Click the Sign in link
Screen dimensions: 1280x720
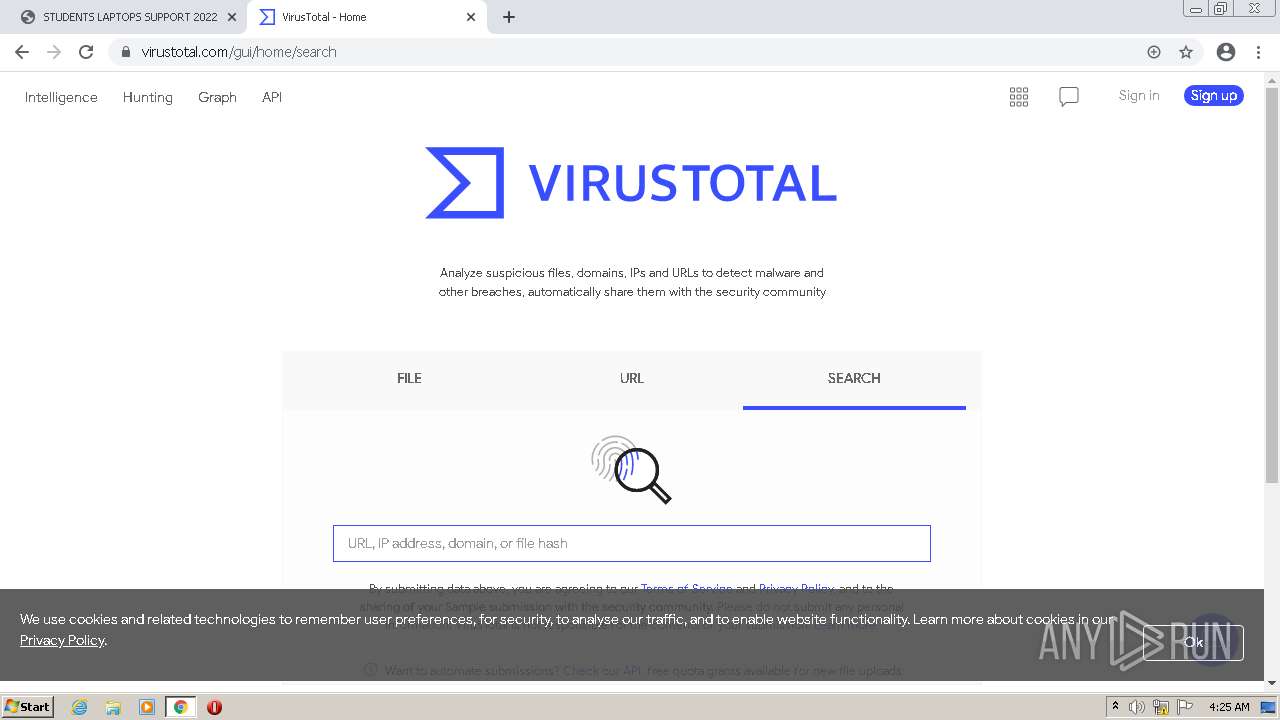pos(1139,96)
